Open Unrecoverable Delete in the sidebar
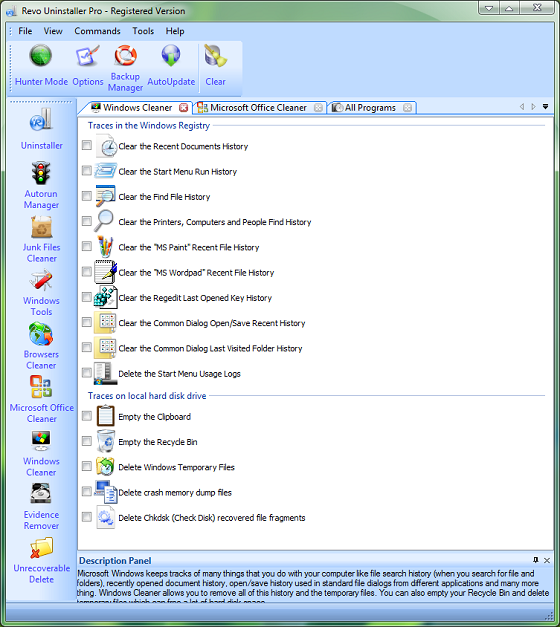560x627 pixels. [x=41, y=561]
